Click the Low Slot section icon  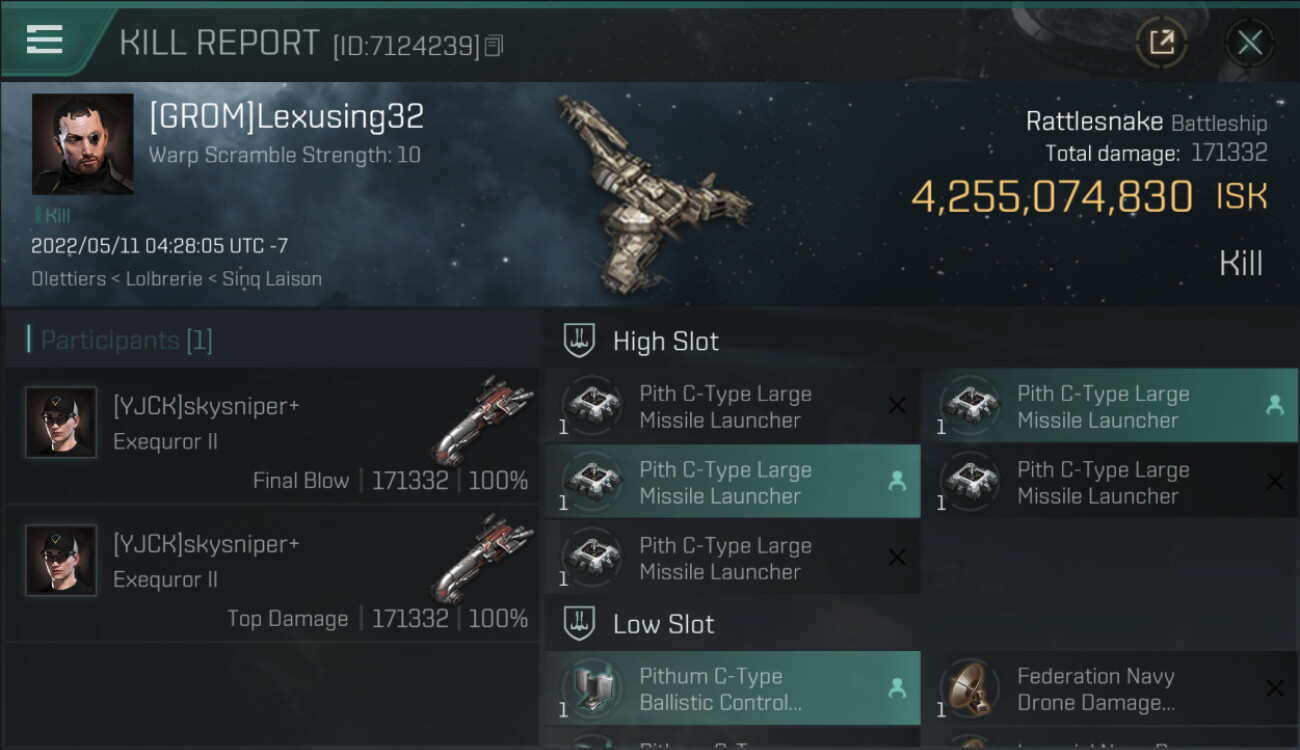[x=580, y=624]
